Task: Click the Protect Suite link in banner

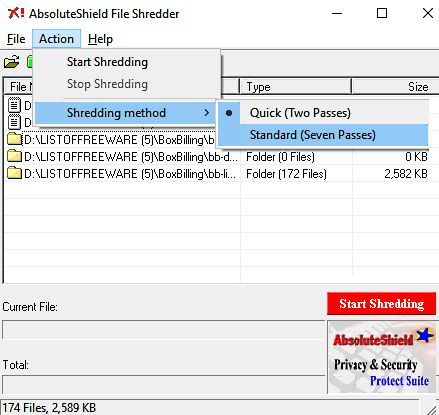Action: [399, 381]
